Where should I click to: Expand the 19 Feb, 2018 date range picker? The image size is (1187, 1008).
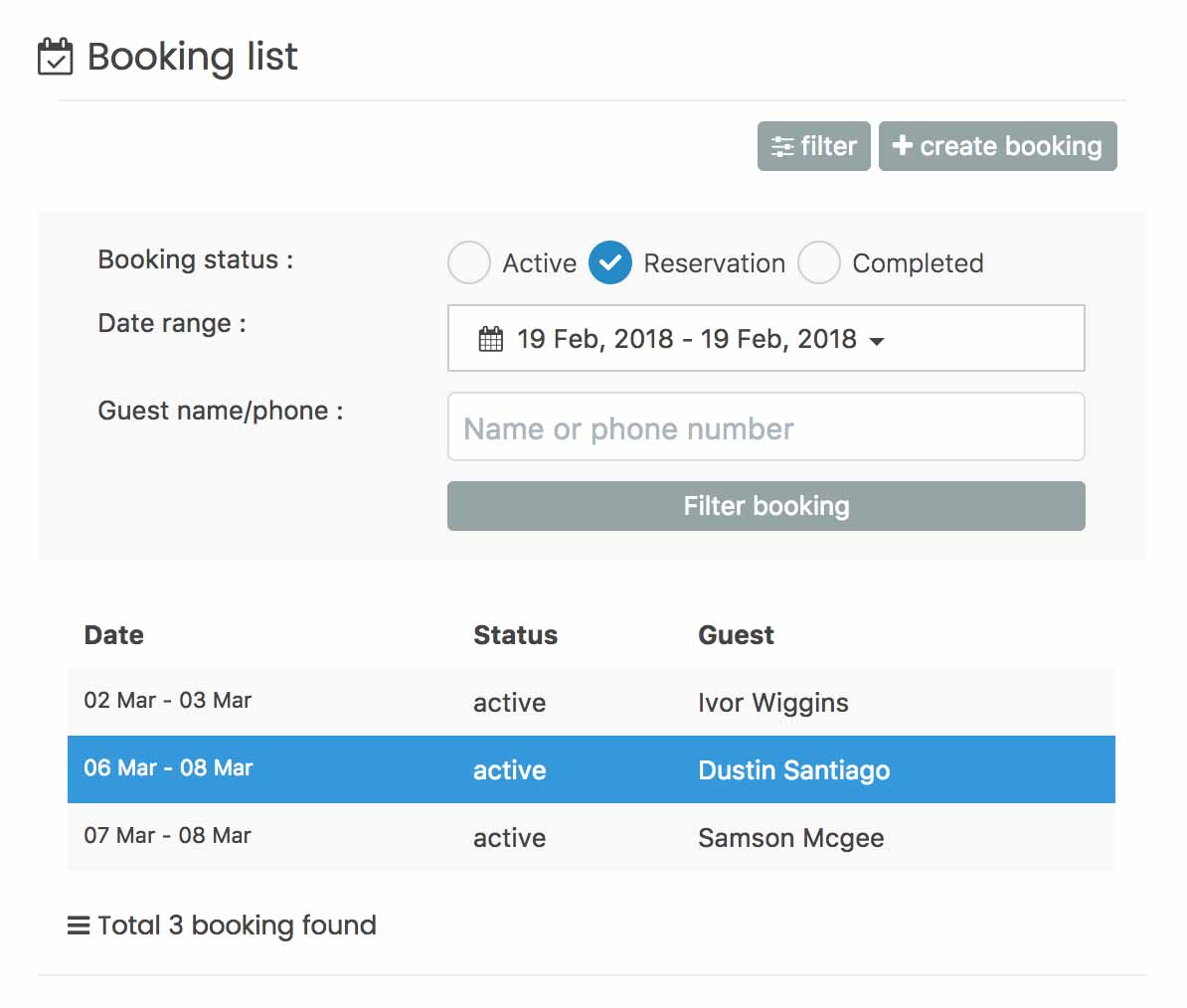click(x=686, y=339)
